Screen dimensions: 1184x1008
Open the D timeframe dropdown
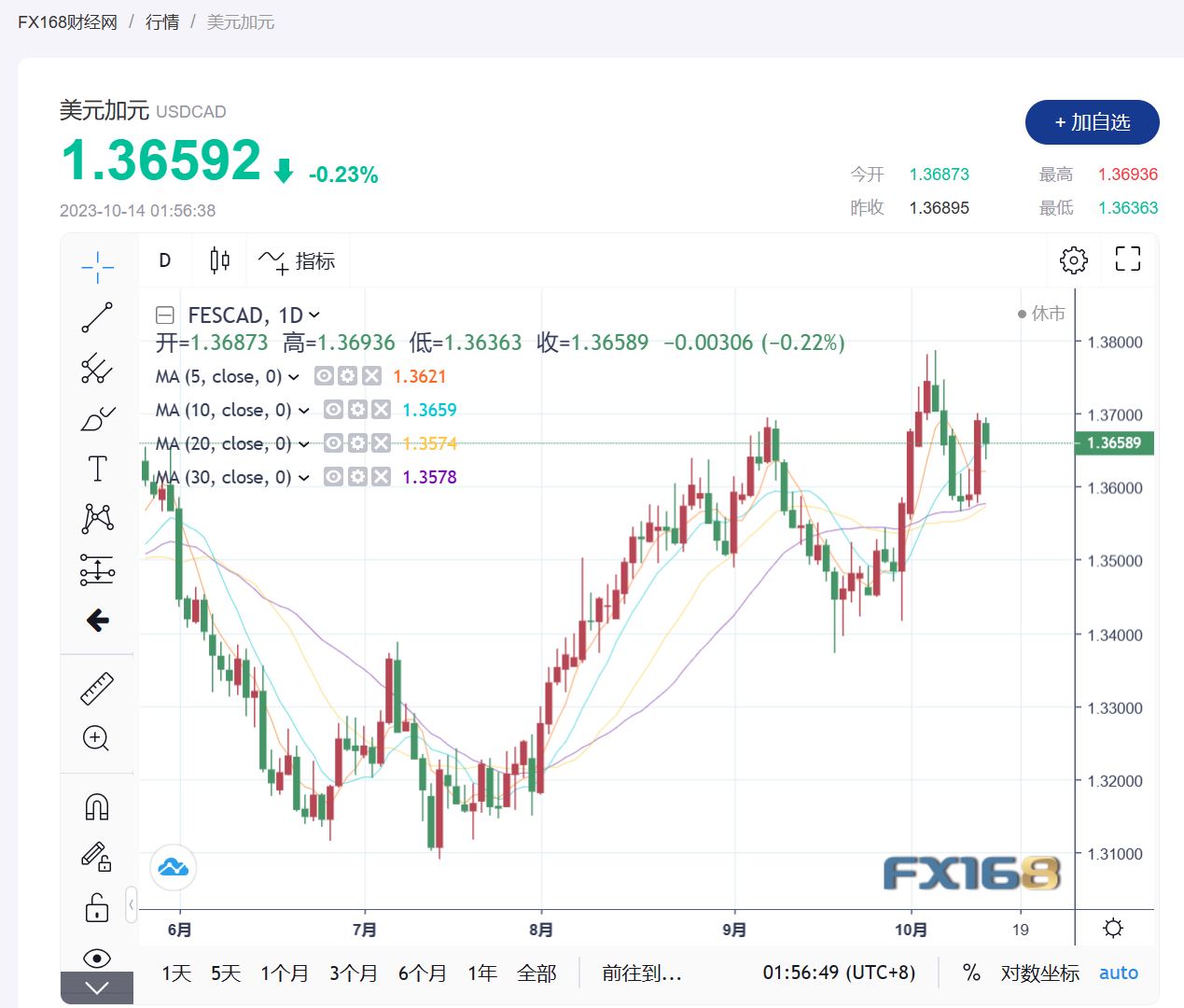tap(164, 261)
